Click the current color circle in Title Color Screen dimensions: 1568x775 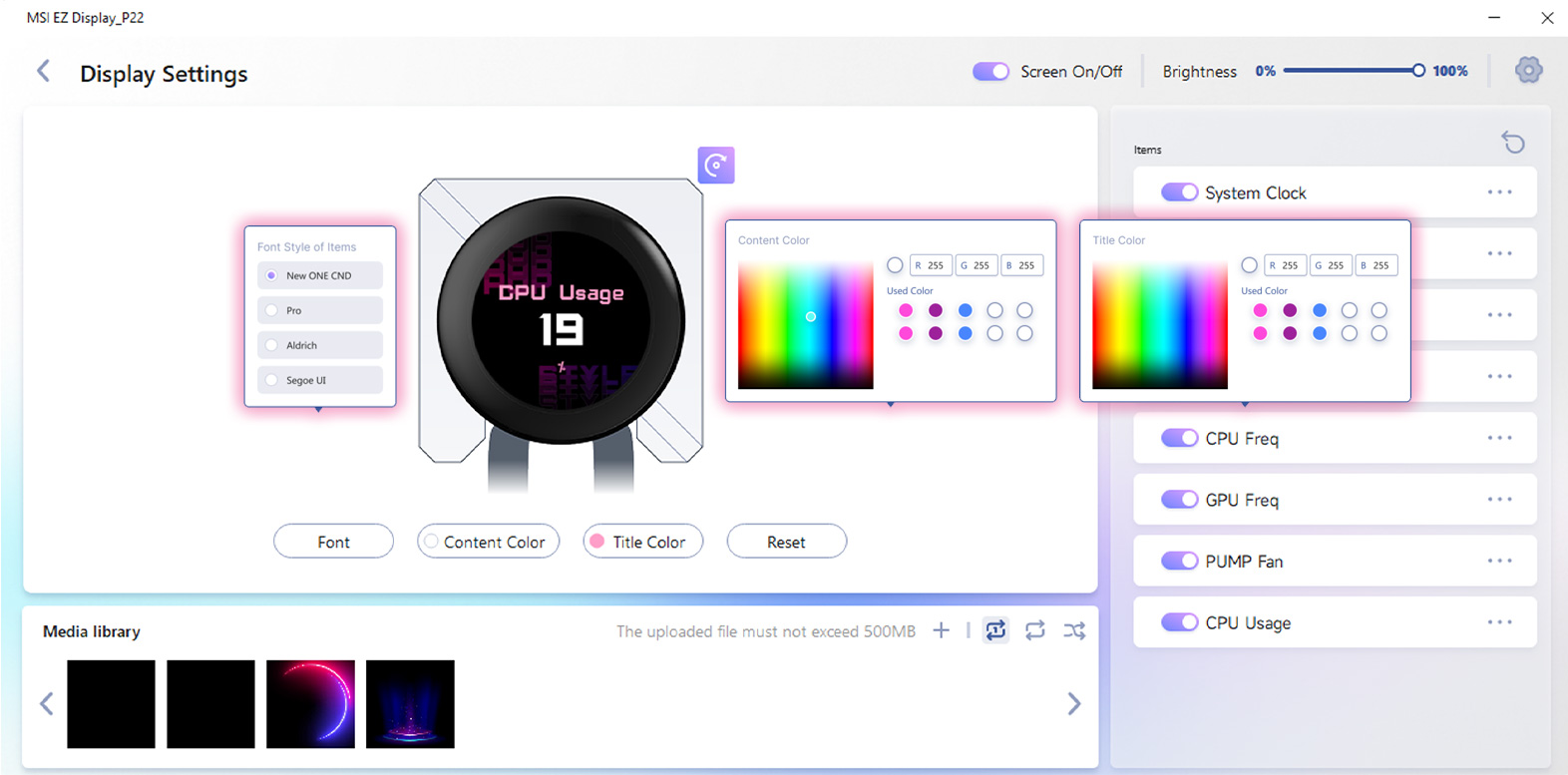[1249, 265]
